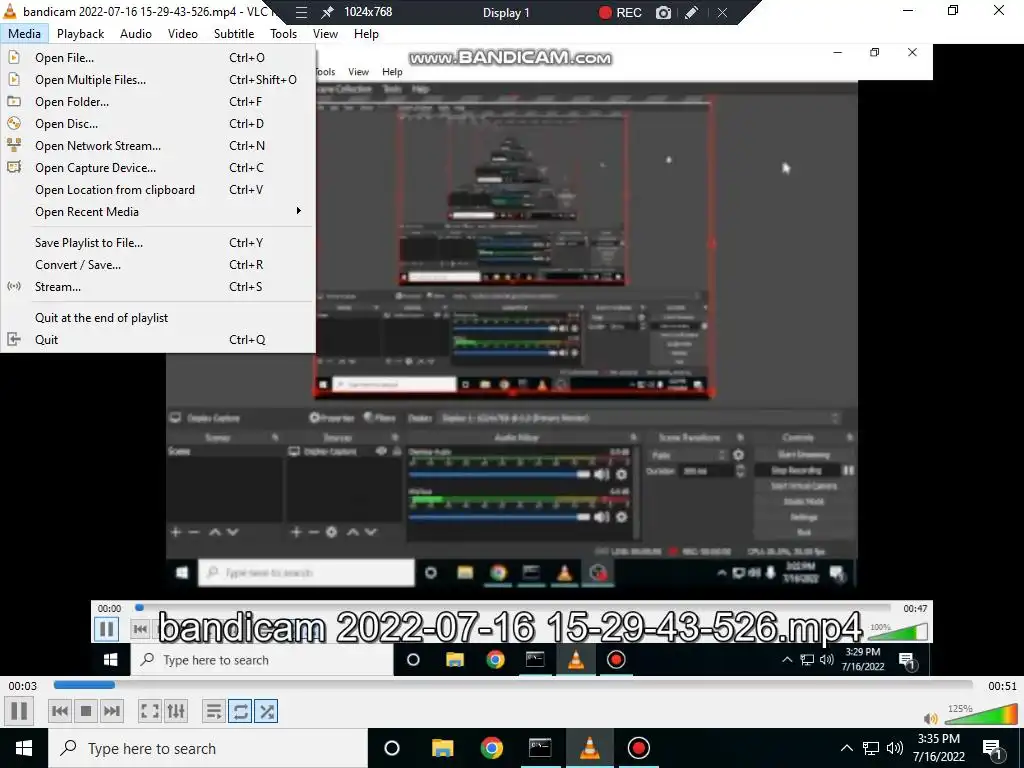Click the Open File icon in menu
1024x768 pixels.
[14, 57]
